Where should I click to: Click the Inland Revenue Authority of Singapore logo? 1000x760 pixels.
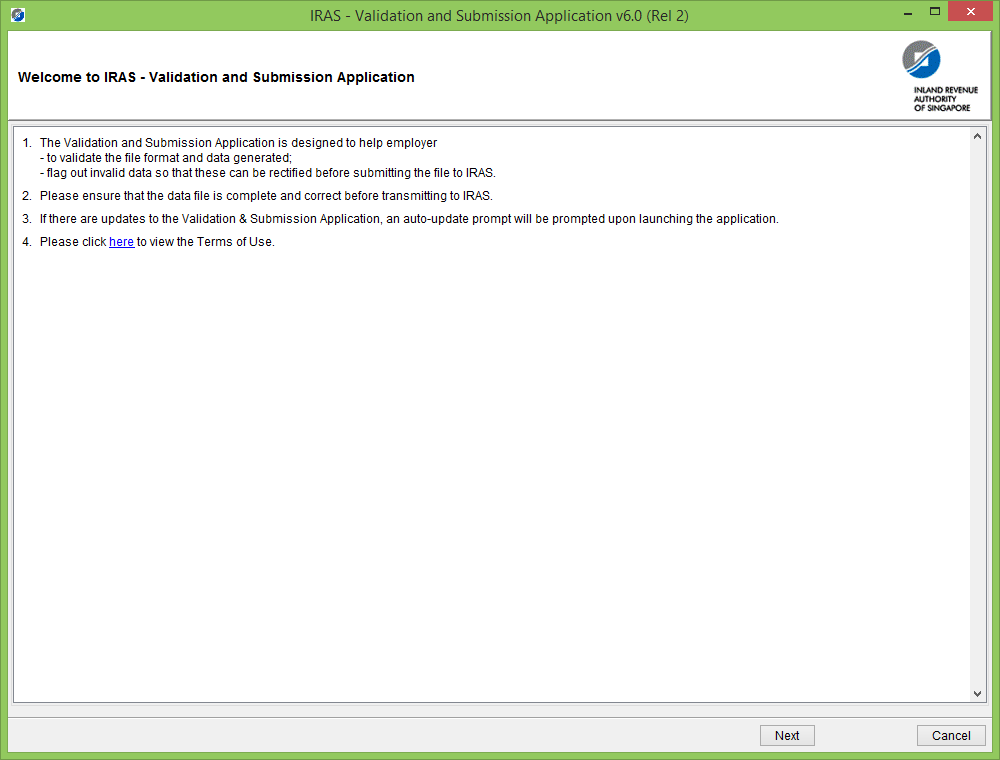click(x=940, y=76)
